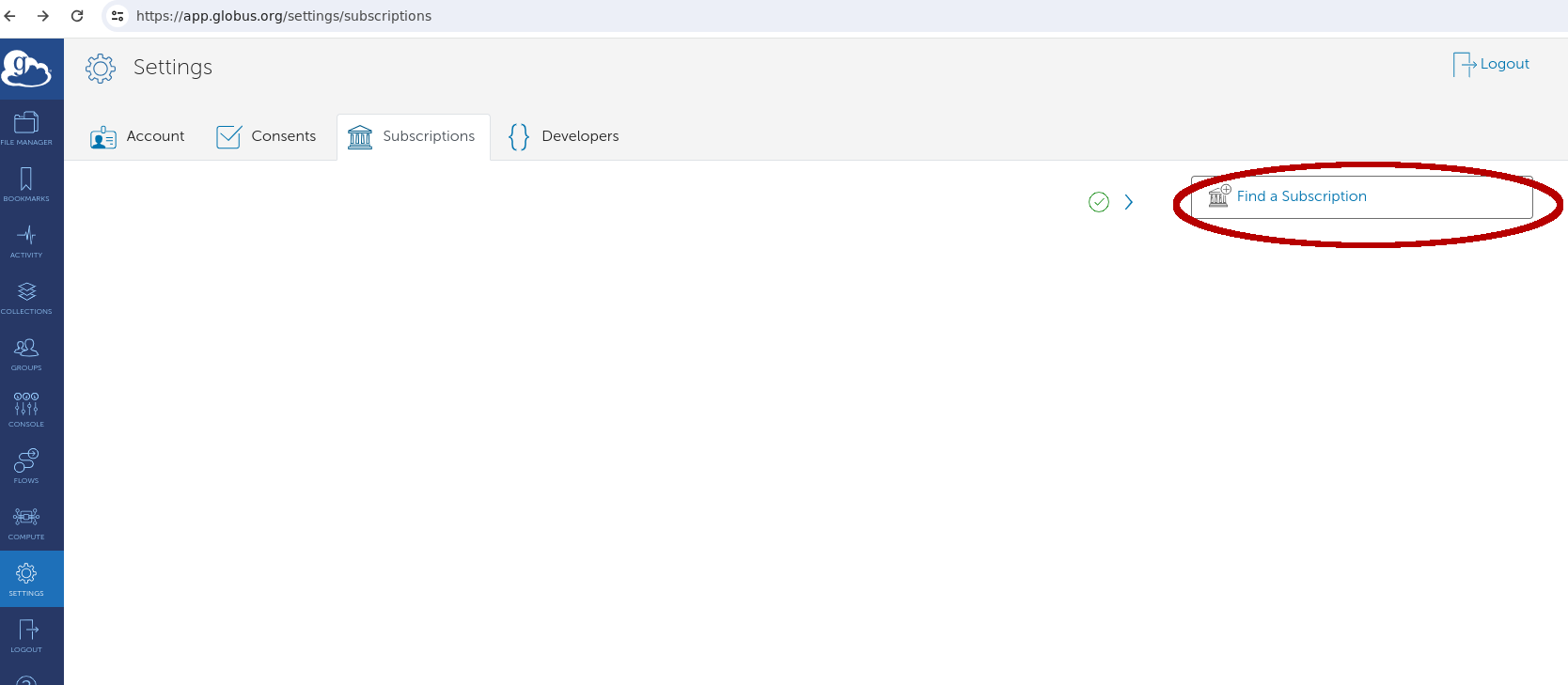Switch to the Account tab

coord(137,137)
